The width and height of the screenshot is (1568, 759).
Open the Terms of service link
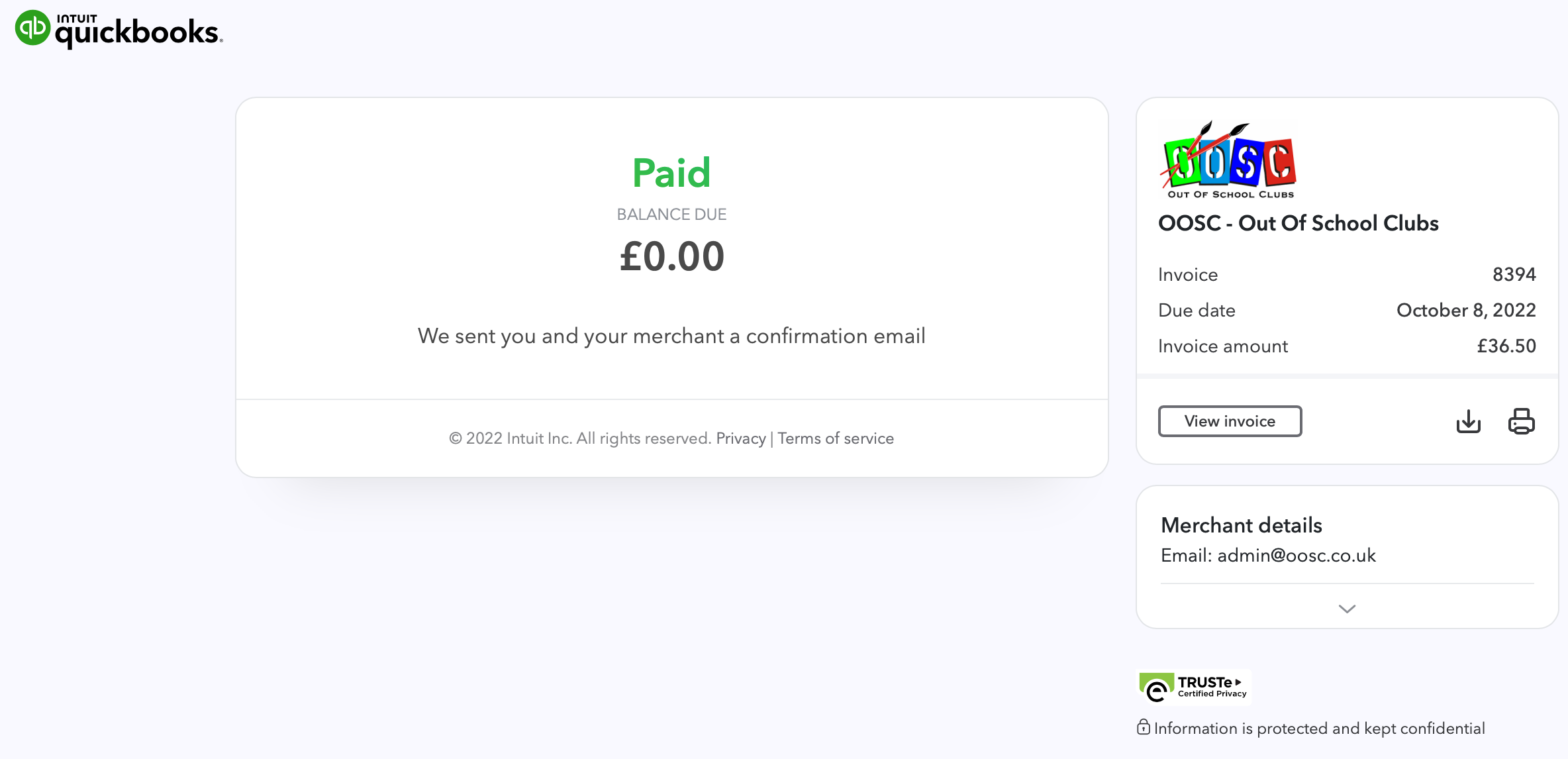(x=836, y=438)
